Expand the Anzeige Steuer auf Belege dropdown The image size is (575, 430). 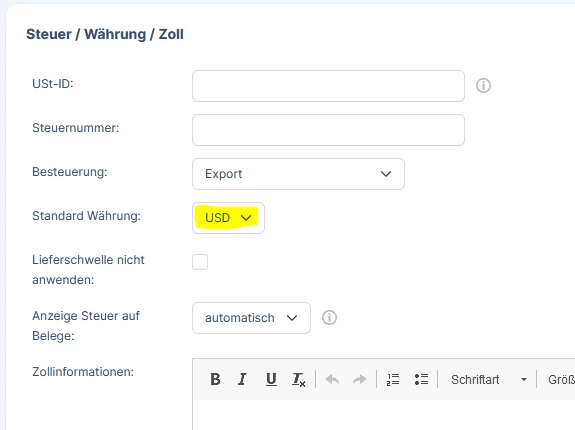[251, 318]
